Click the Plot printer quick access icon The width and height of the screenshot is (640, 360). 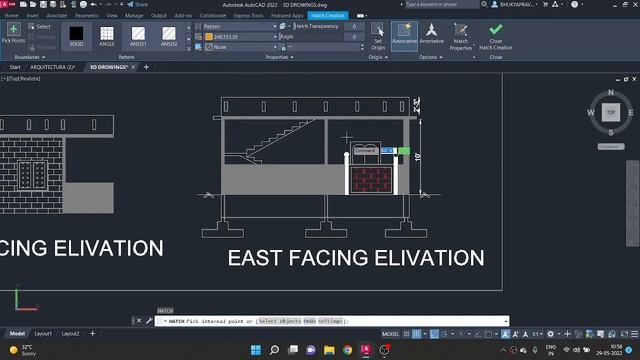pyautogui.click(x=83, y=4)
